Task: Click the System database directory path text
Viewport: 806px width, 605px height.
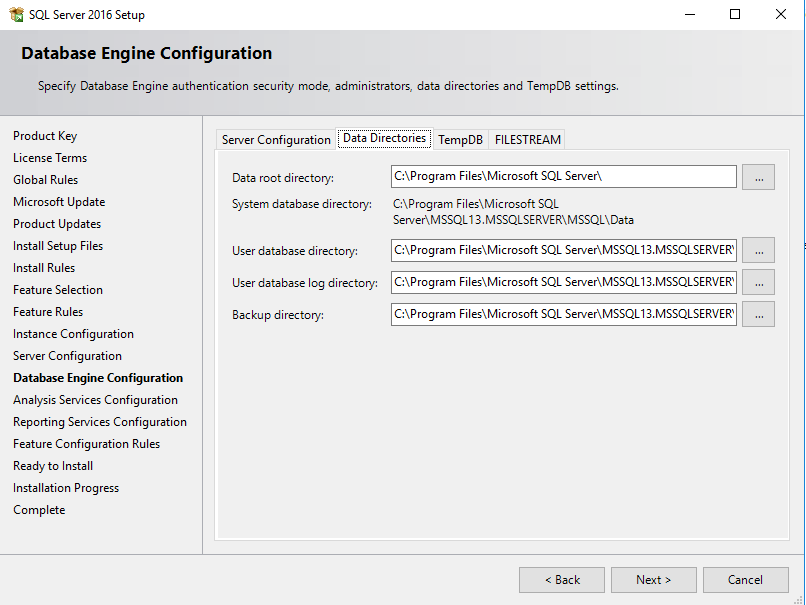Action: tap(513, 212)
